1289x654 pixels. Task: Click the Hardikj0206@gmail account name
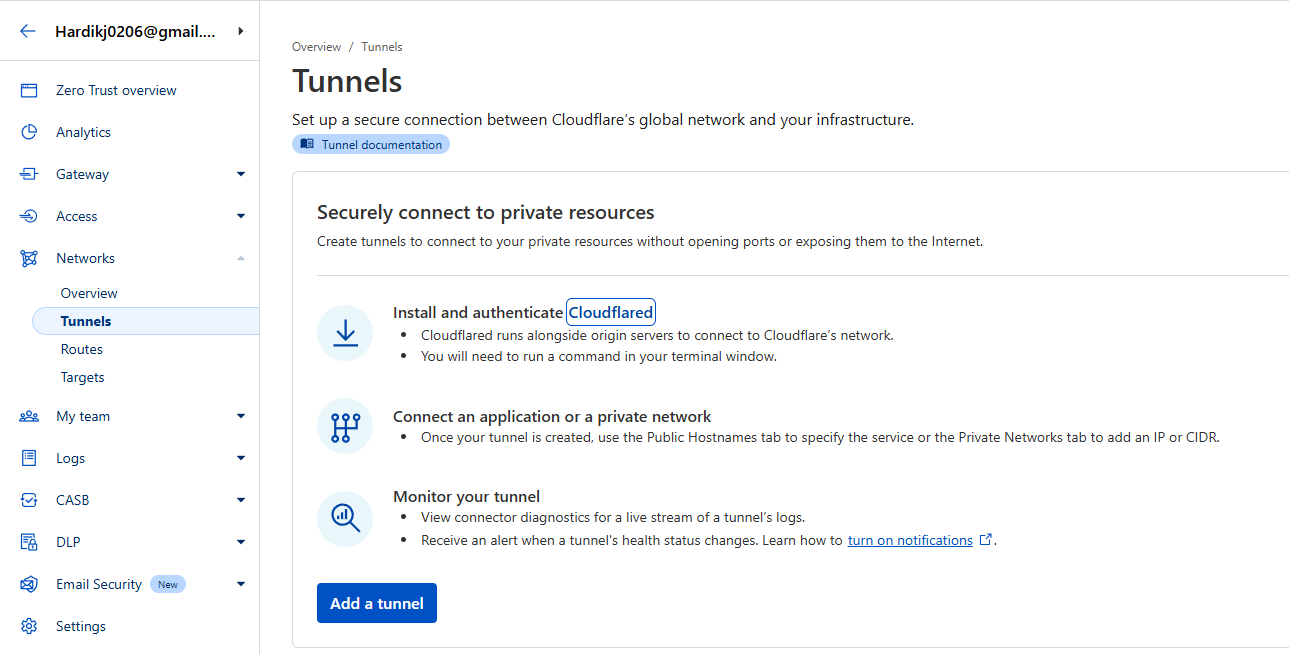(x=135, y=31)
